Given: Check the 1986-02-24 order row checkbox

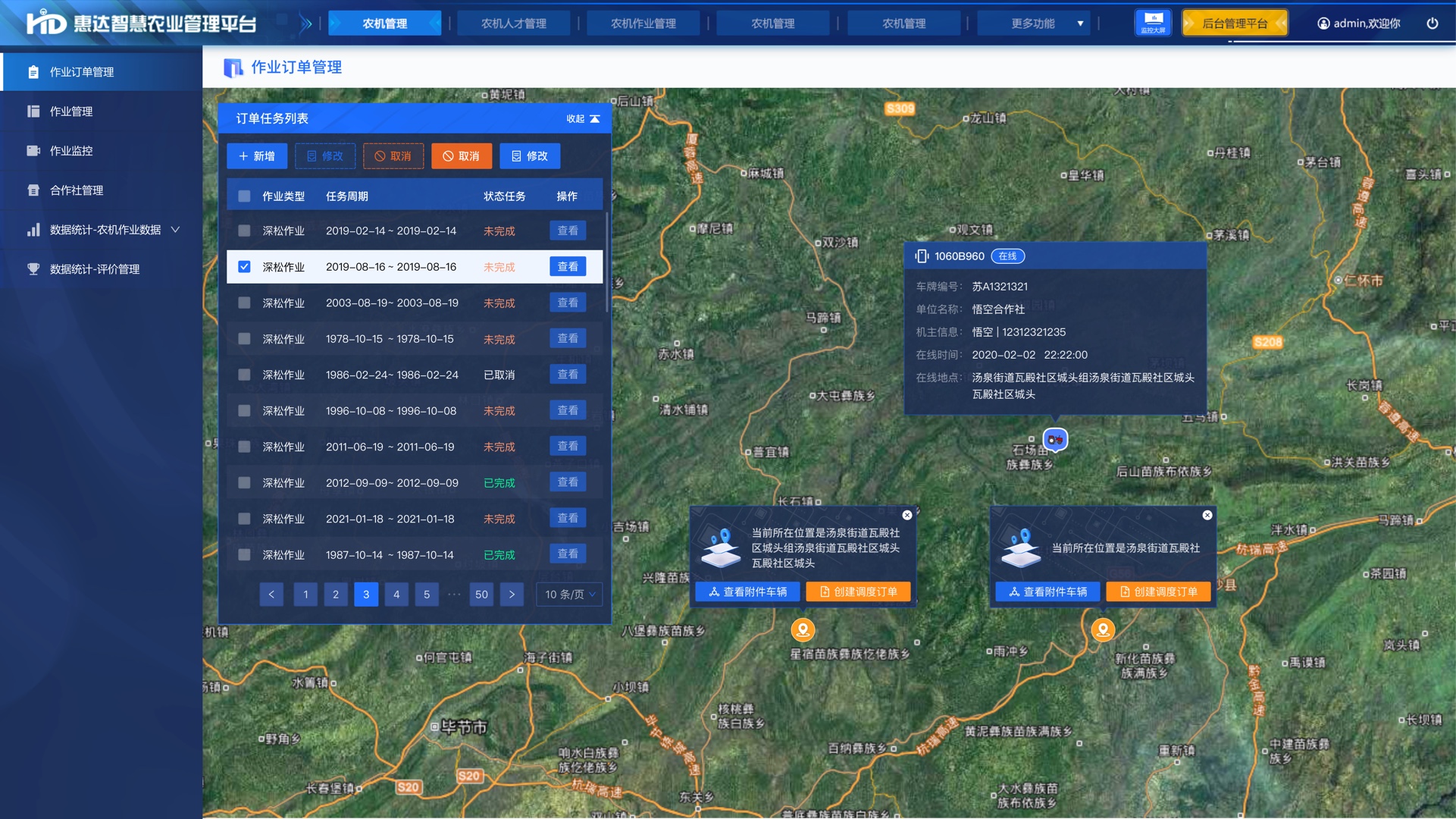Looking at the screenshot, I should click(x=244, y=375).
